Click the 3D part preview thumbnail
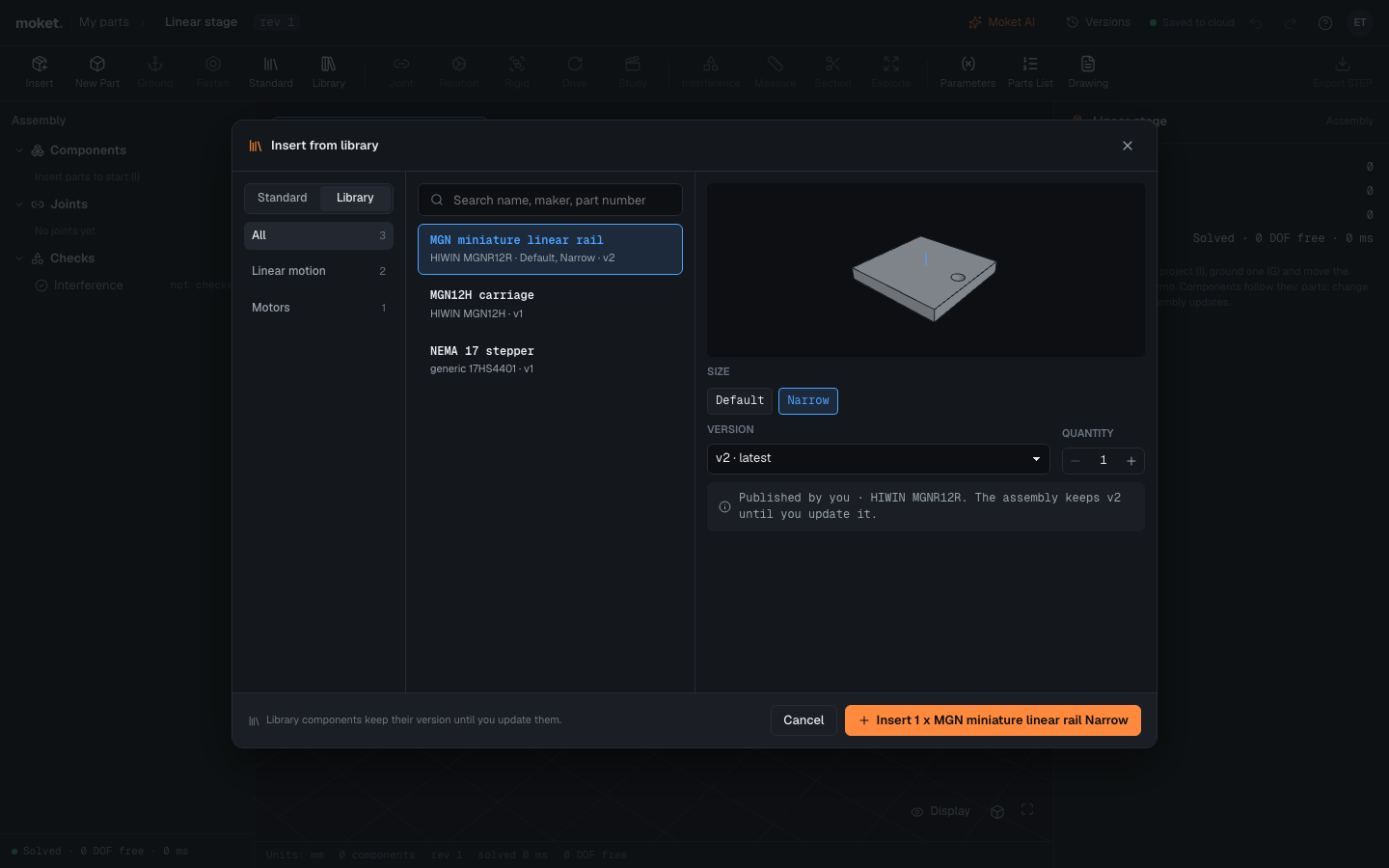 click(x=926, y=270)
